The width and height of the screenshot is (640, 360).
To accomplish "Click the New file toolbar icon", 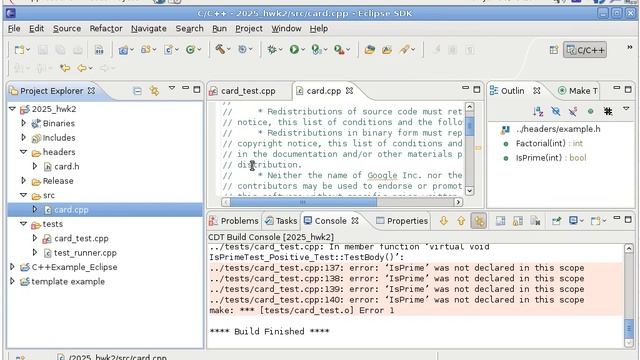I will tap(19, 50).
